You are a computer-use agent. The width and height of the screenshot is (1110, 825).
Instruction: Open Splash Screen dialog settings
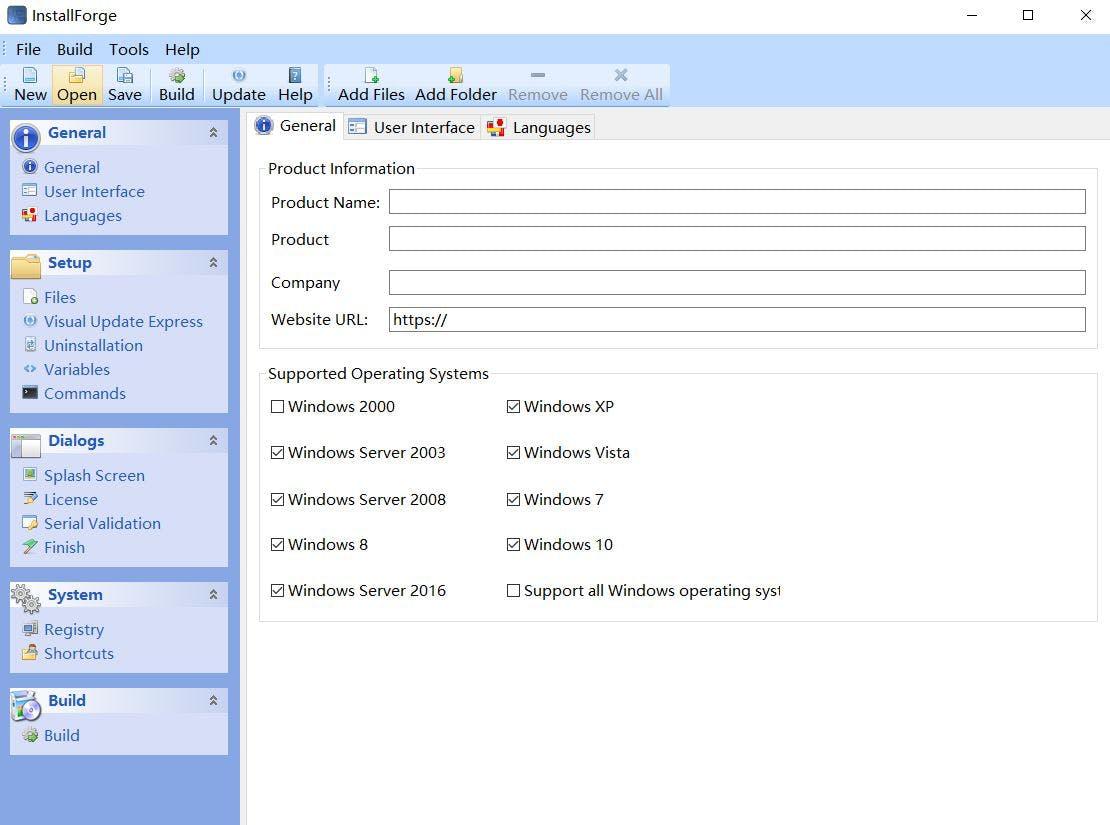click(x=93, y=476)
